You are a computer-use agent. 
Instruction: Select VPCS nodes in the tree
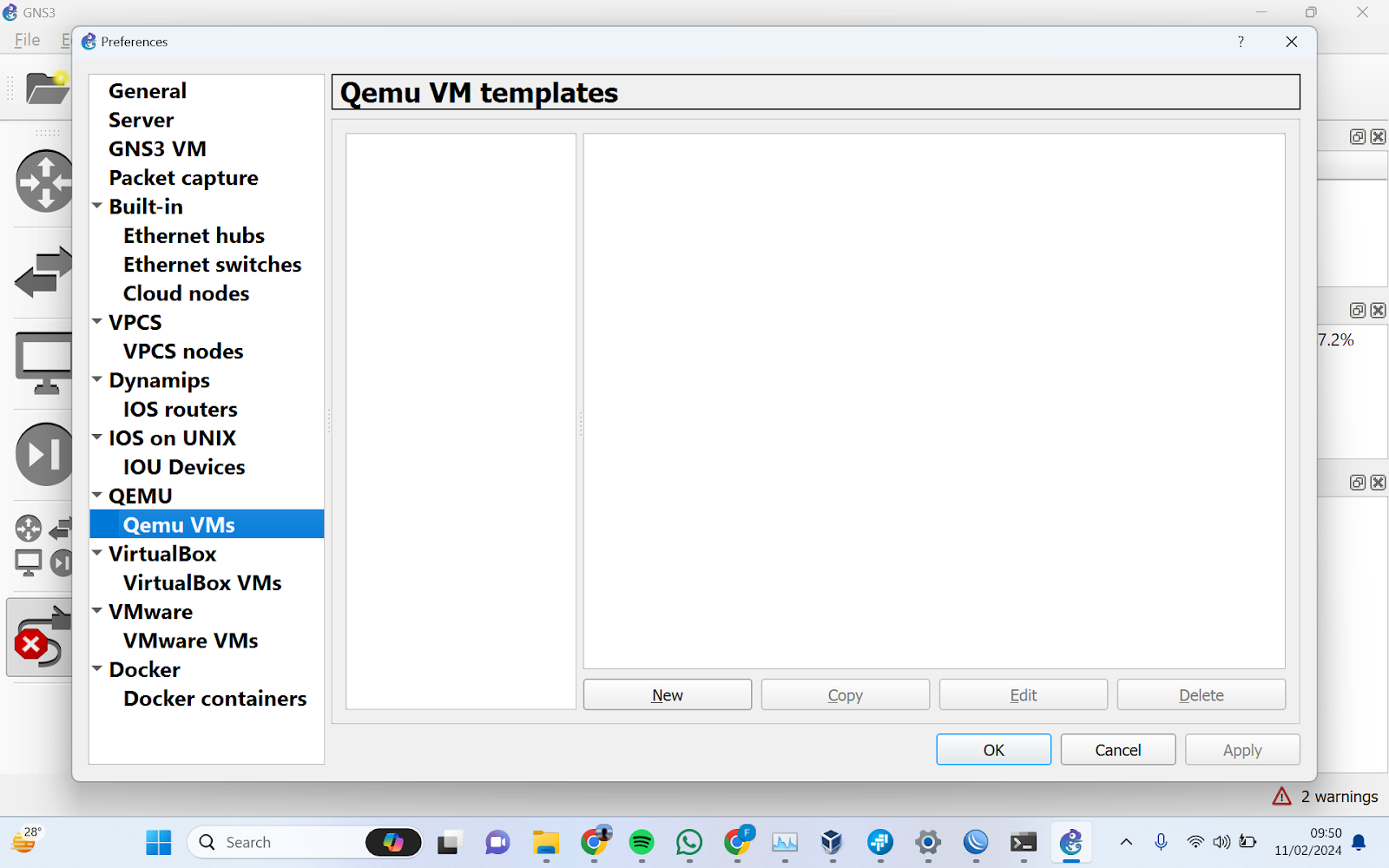(183, 352)
